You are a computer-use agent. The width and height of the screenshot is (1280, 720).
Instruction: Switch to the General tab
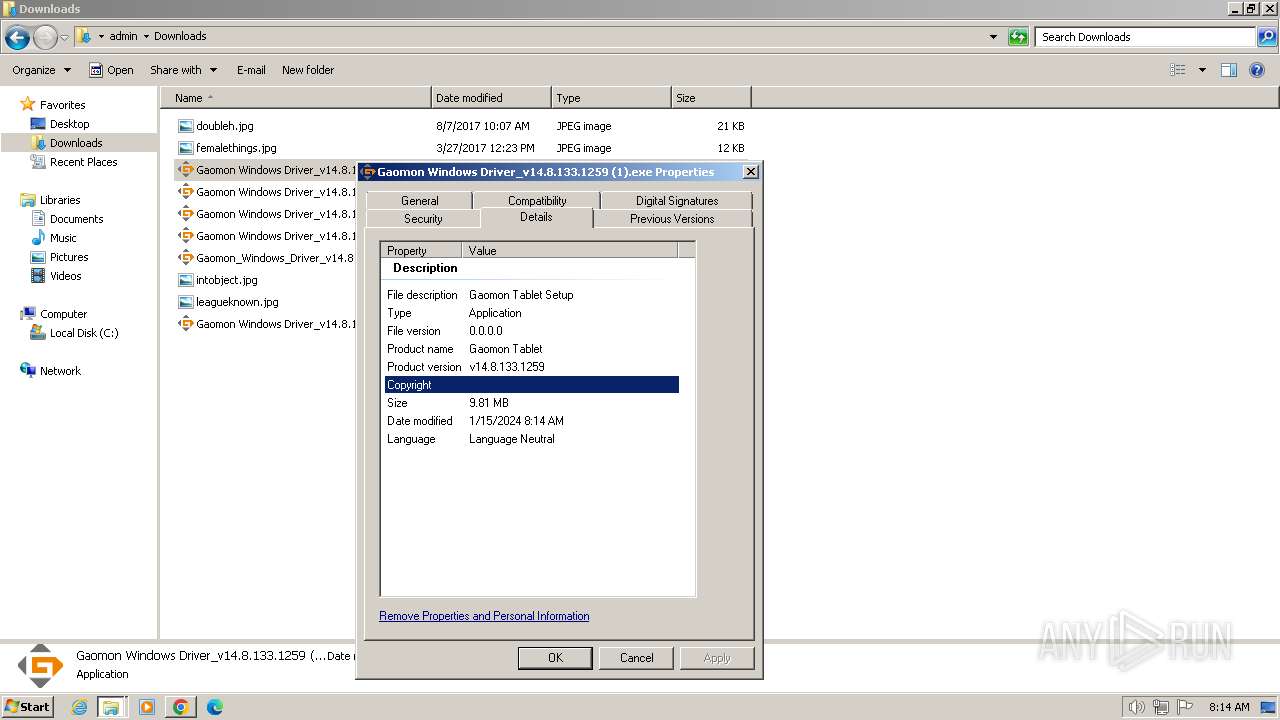[420, 201]
